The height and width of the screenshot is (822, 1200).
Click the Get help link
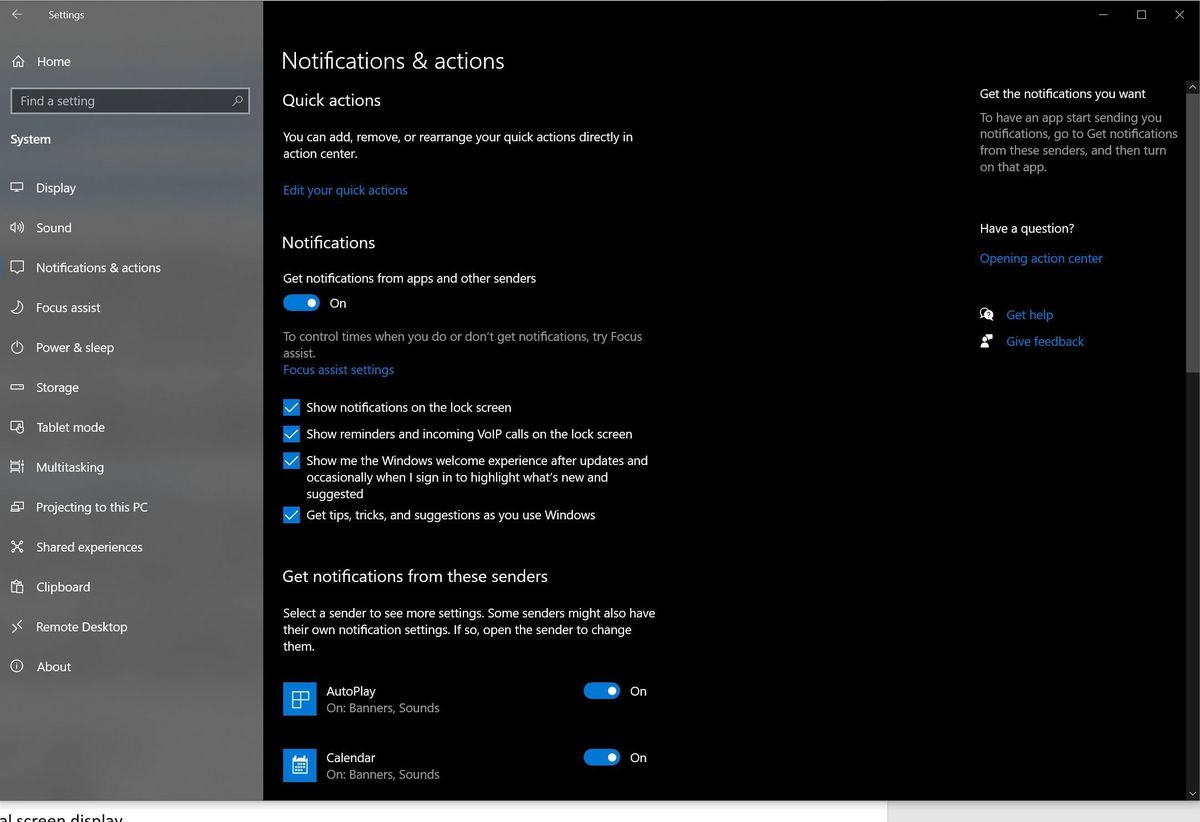pos(1029,315)
